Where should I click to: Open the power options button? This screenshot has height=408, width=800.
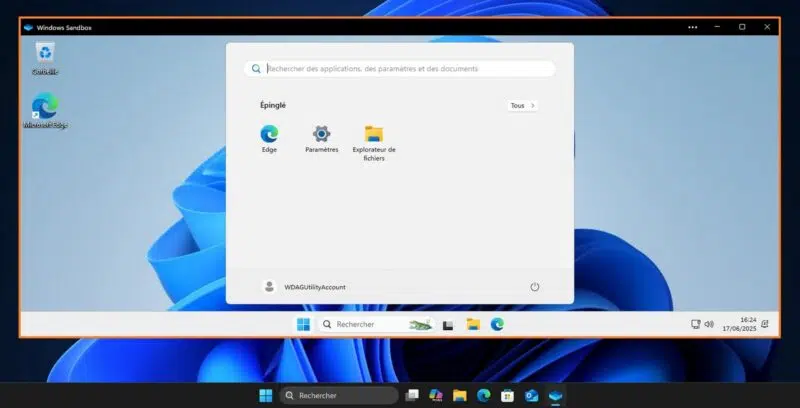point(534,287)
